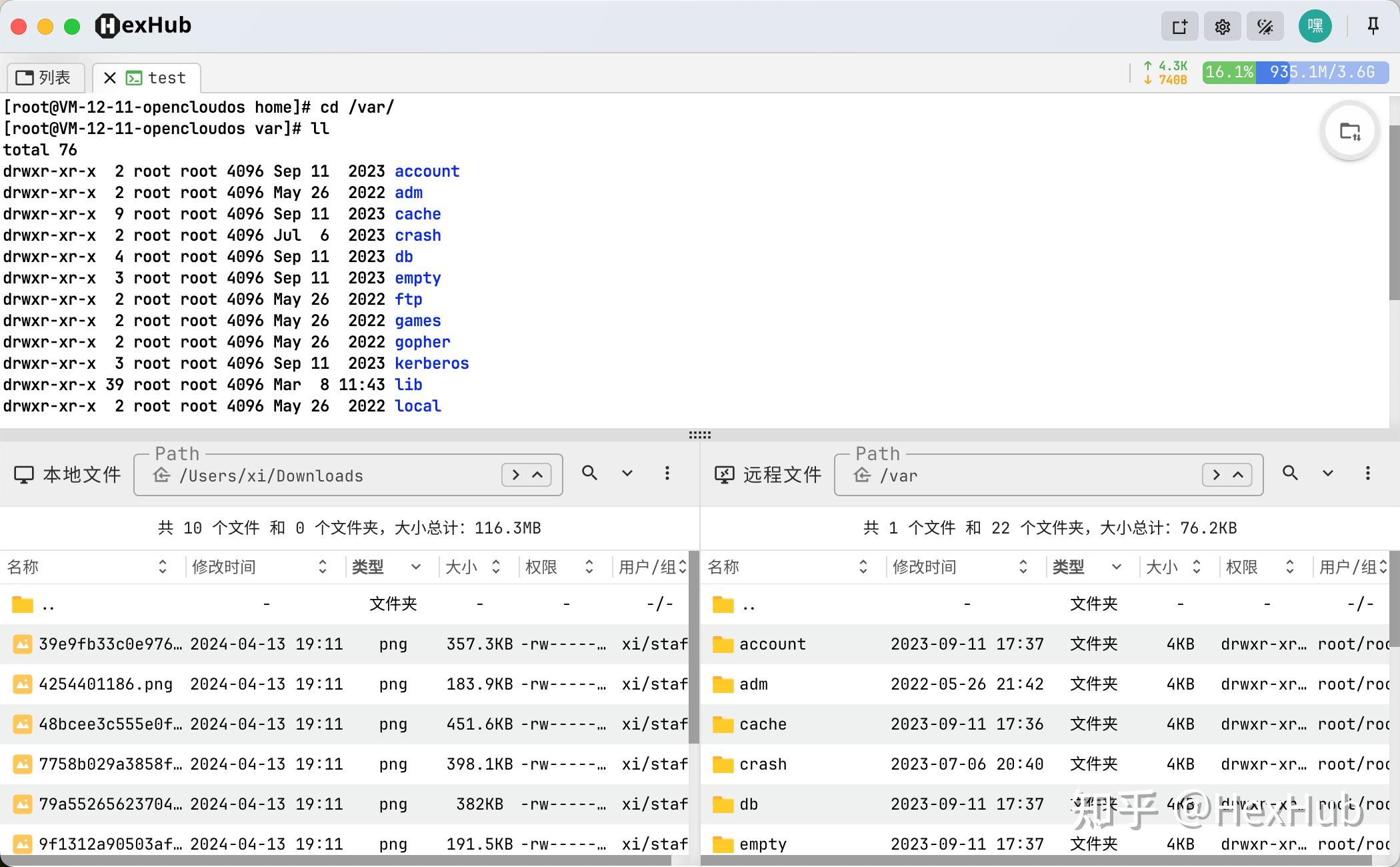Click the pin window icon
The image size is (1400, 867).
[x=1373, y=26]
